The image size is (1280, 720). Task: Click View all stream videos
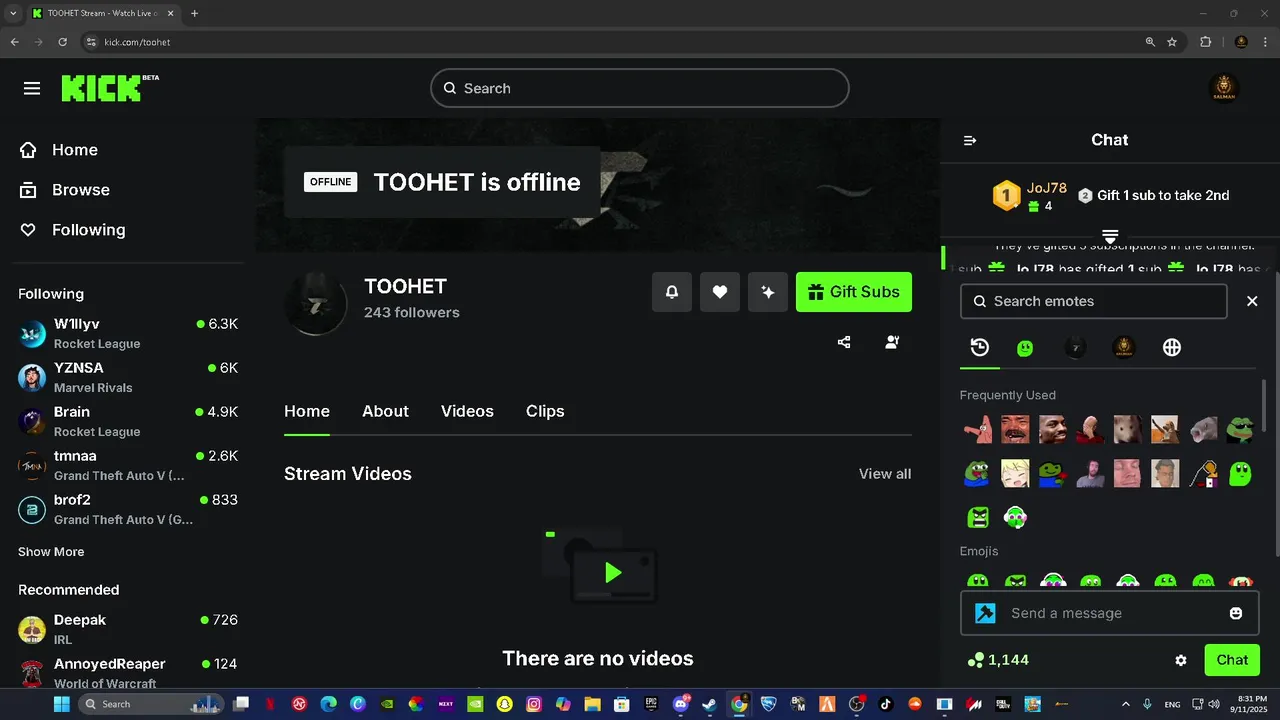(x=885, y=474)
